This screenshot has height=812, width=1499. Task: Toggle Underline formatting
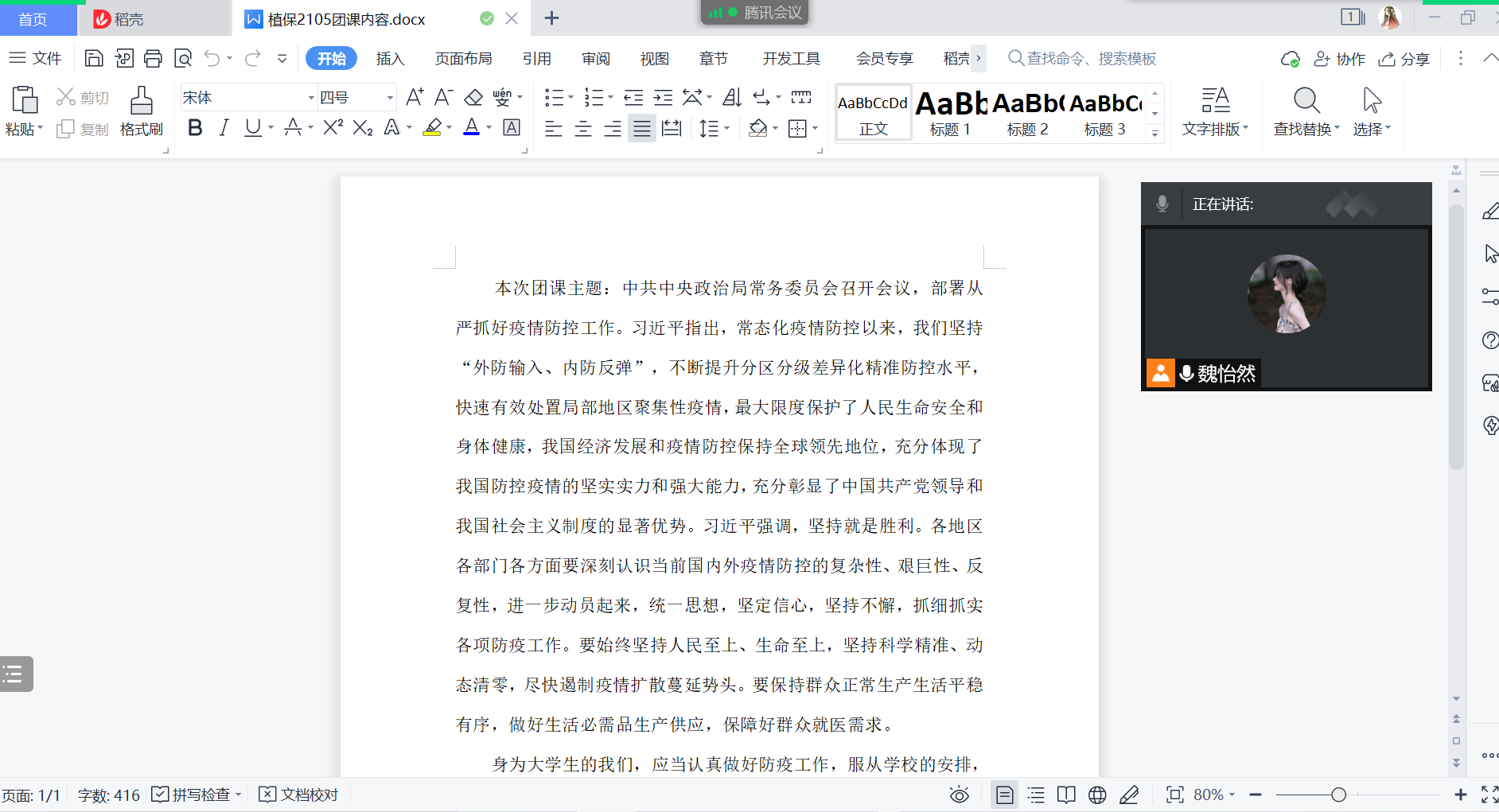pos(253,127)
